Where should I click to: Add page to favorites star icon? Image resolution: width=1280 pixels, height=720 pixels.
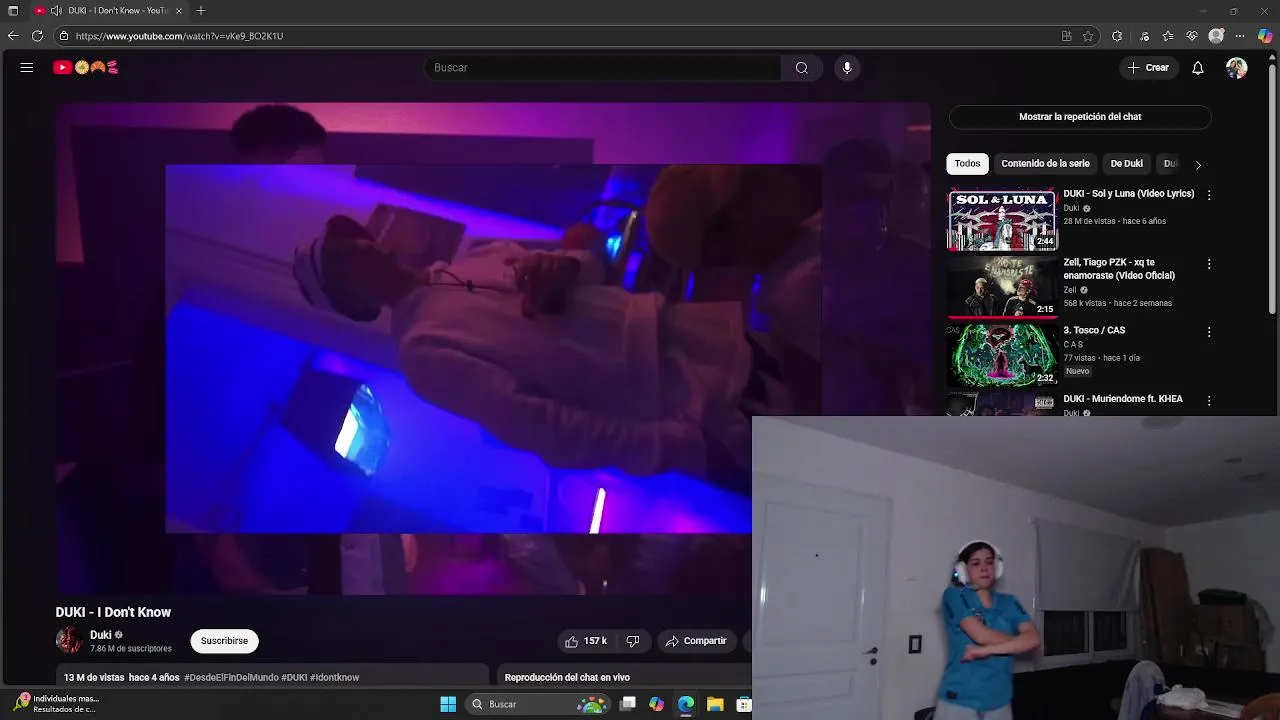pyautogui.click(x=1088, y=36)
